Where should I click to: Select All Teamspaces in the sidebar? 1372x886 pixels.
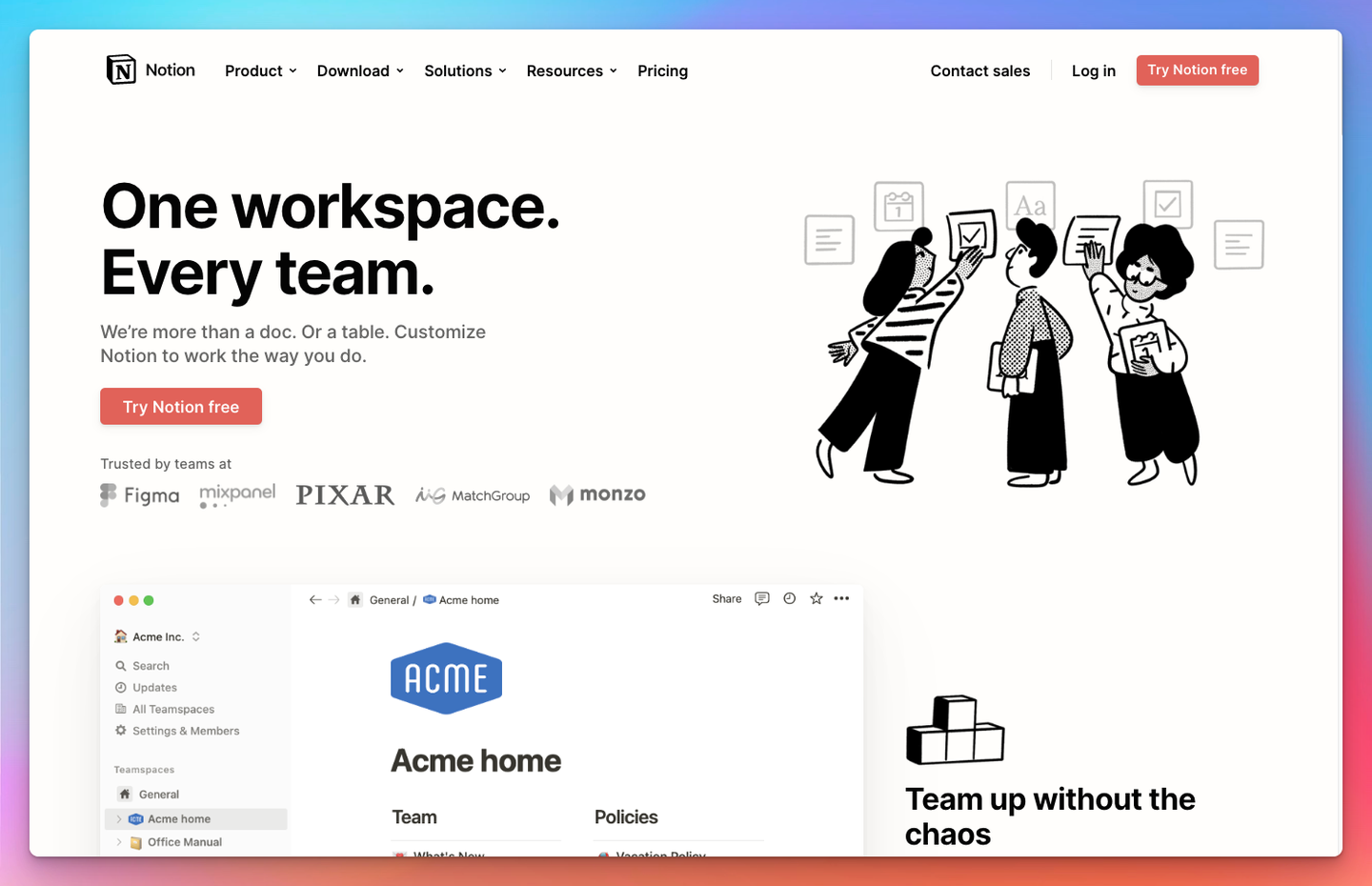click(x=172, y=710)
